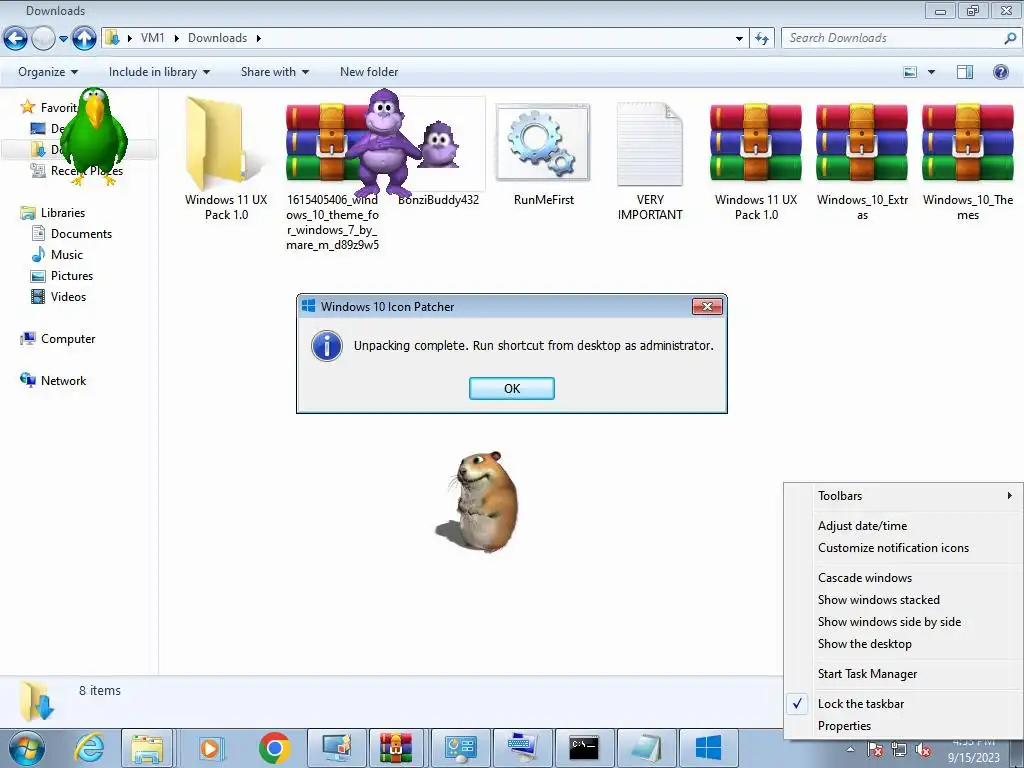
Task: Open the recent pages arrow beside navigation buttons
Action: tap(63, 39)
